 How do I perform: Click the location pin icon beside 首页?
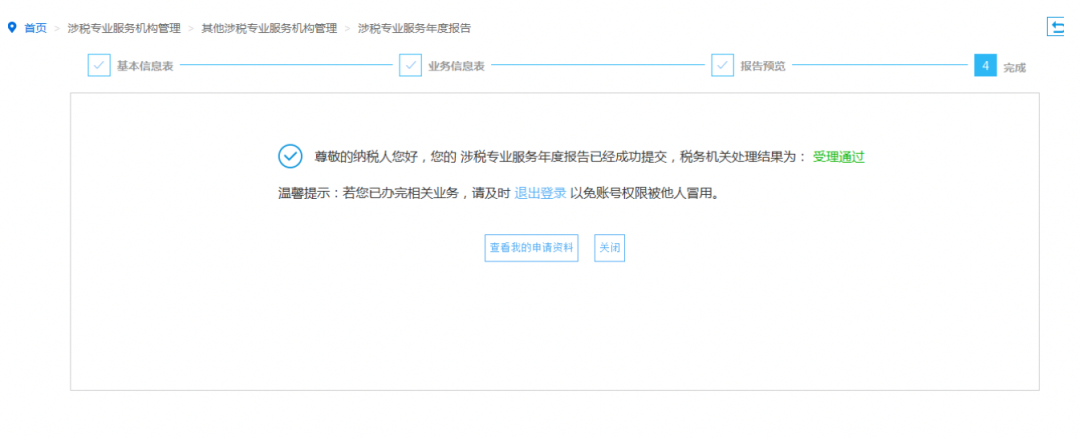click(12, 28)
